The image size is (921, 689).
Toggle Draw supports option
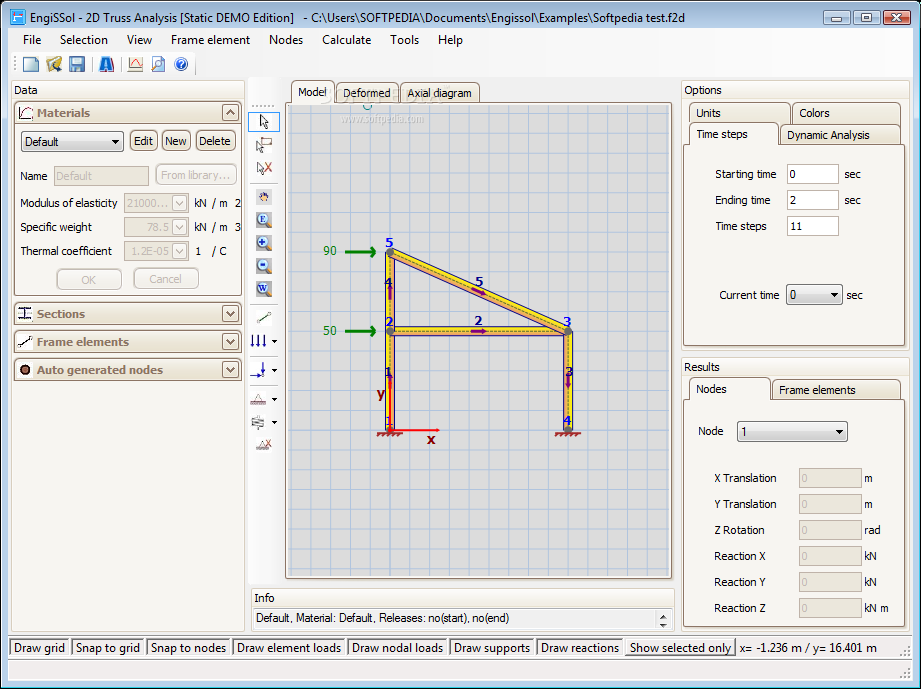tap(492, 647)
